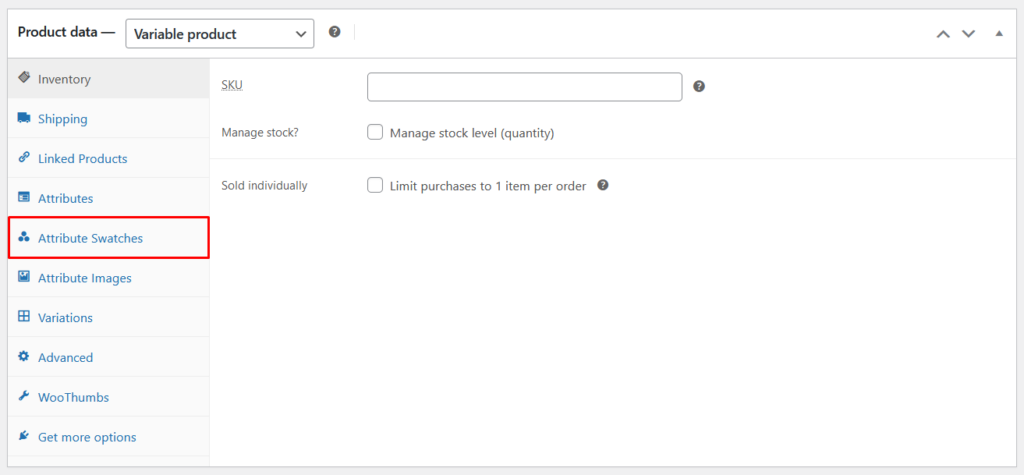Click the Attribute Images picture icon
Screen dimensions: 1024x475
(x=24, y=277)
